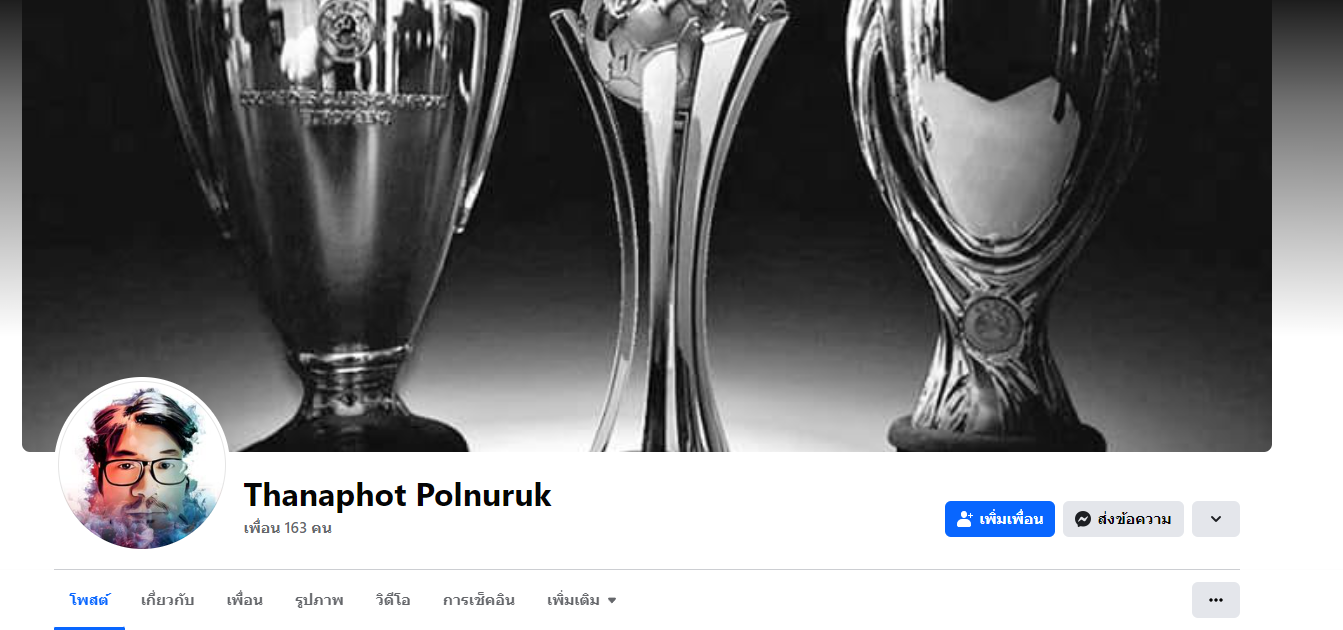
Task: Expand the chevron dropdown beside ส่งข้อความ
Action: 1216,519
